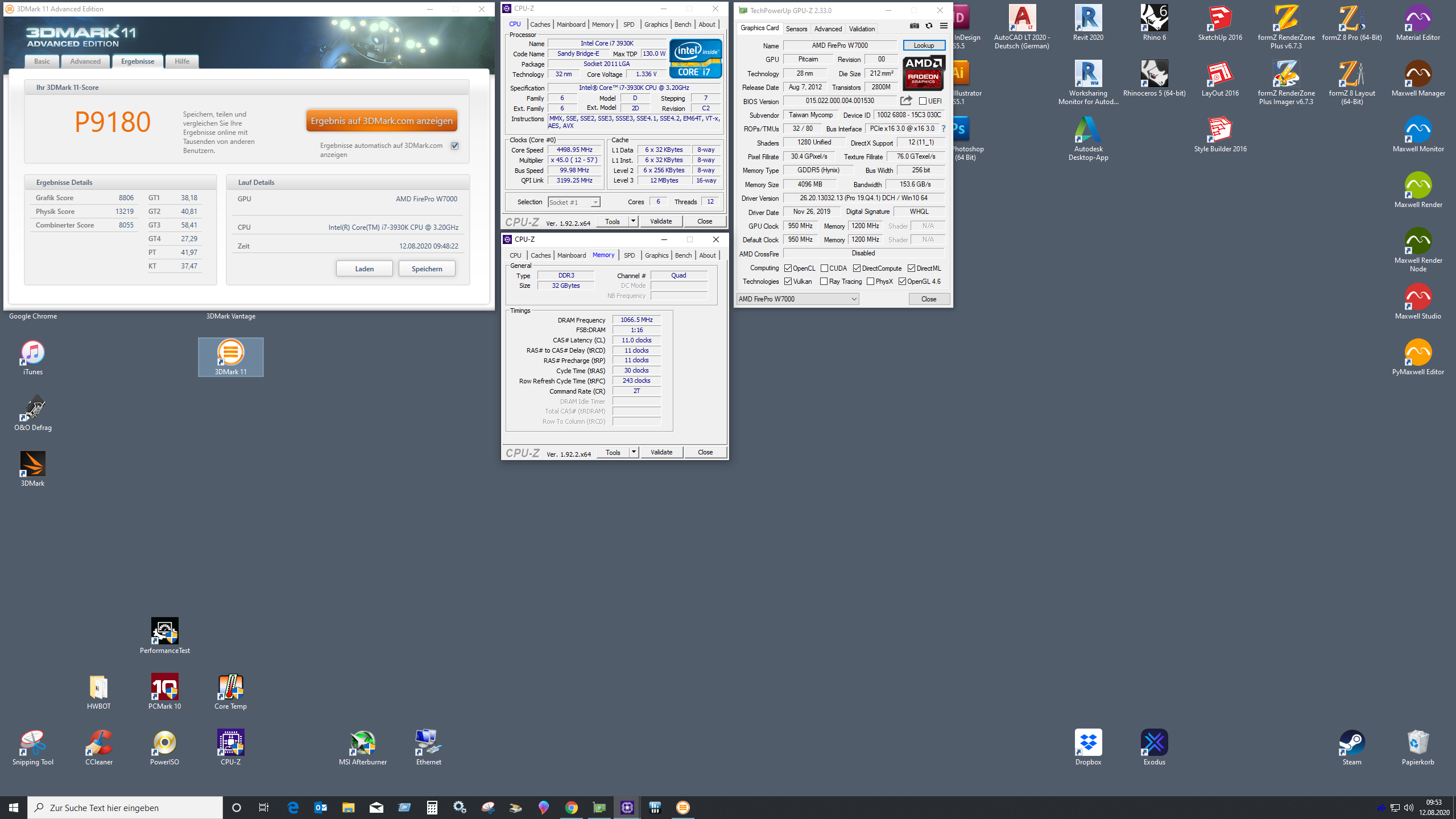Open the Maxwell Studio desktop icon
The height and width of the screenshot is (819, 1456).
point(1418,301)
